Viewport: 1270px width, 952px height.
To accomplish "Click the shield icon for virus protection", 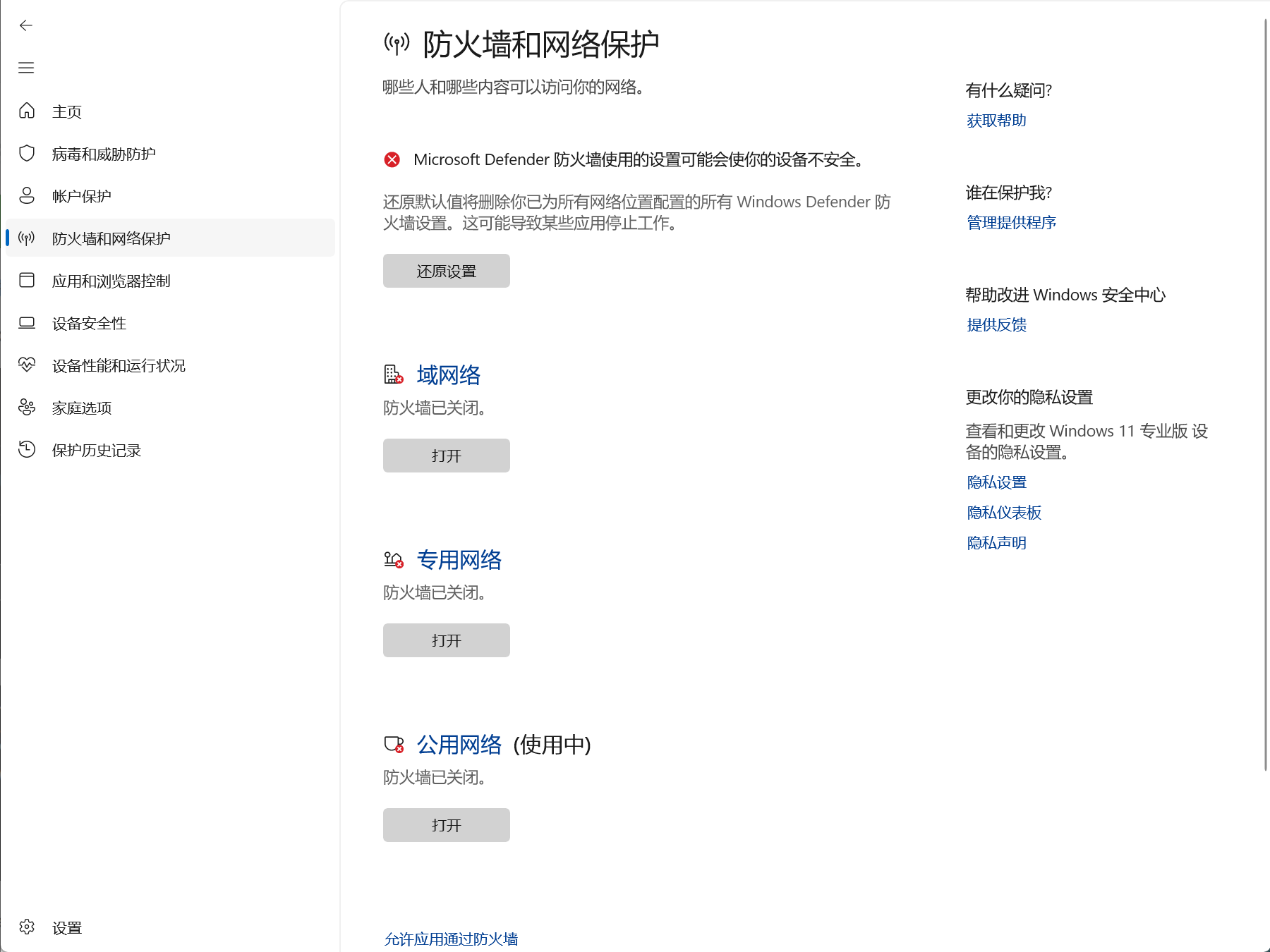I will 27,153.
